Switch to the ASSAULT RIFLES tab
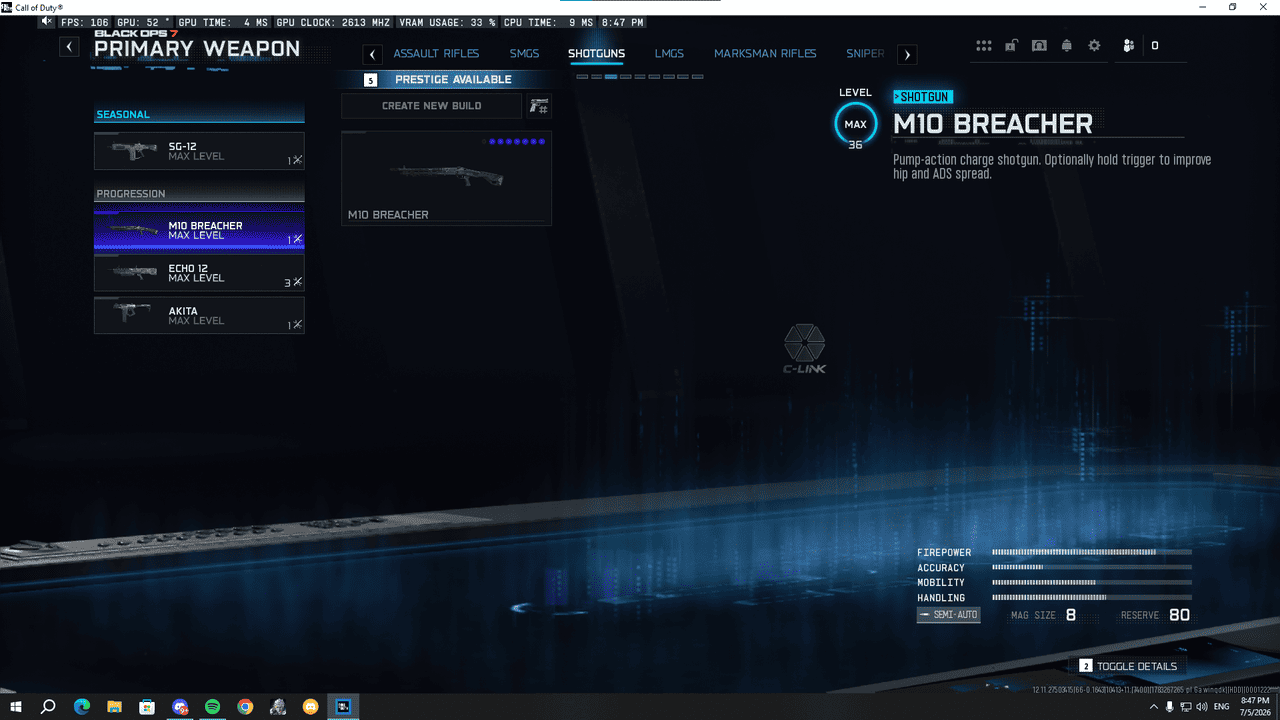 pyautogui.click(x=436, y=54)
